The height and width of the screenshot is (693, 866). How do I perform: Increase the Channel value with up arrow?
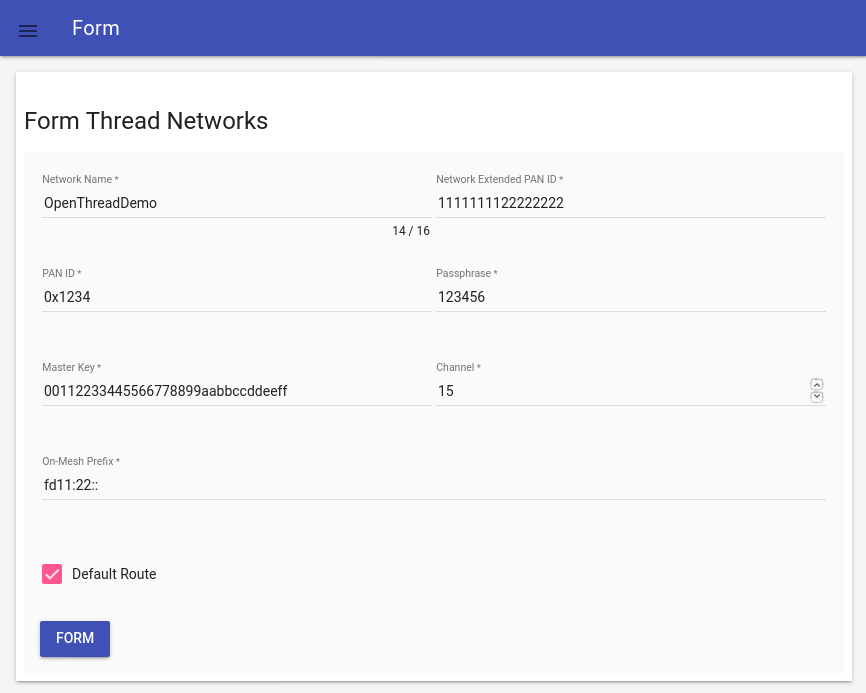(817, 384)
